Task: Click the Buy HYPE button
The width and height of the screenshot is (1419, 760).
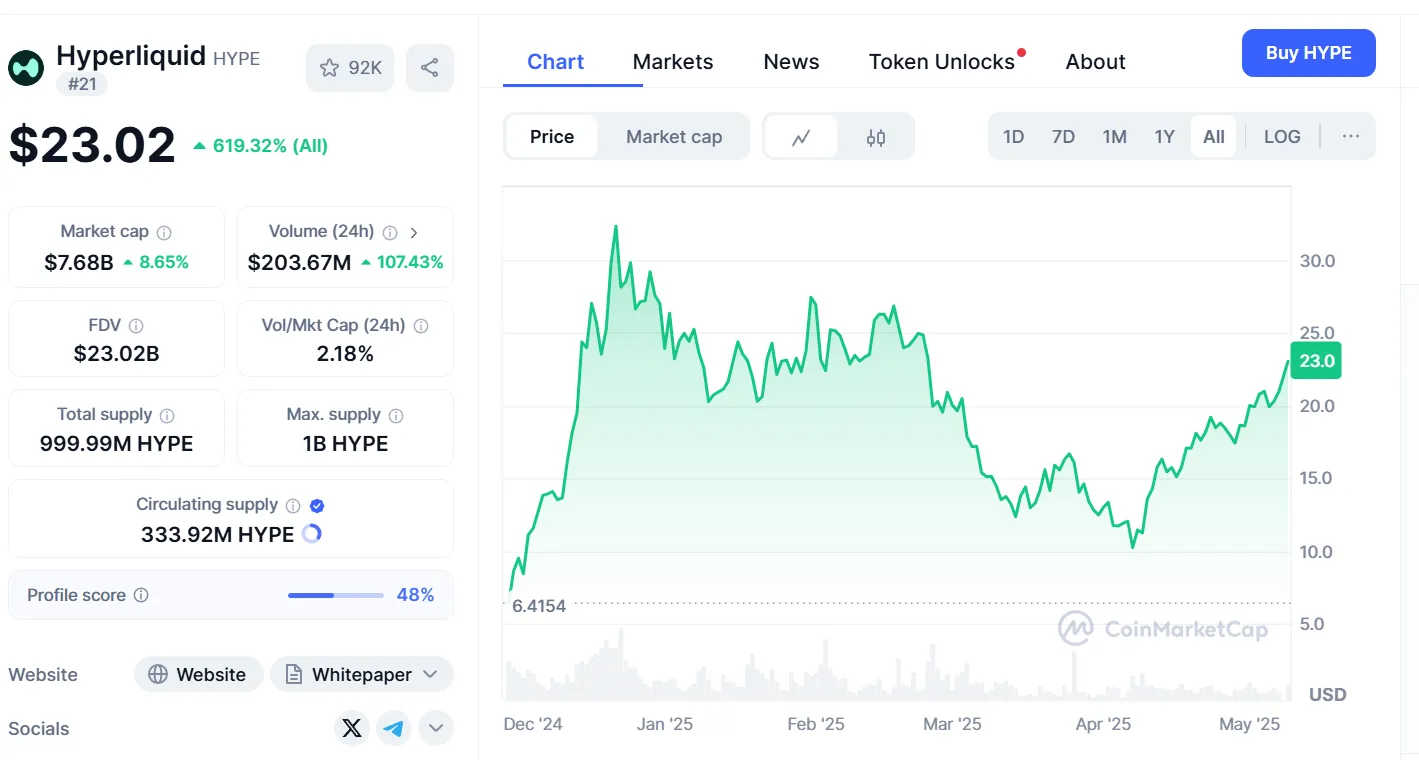Action: click(x=1309, y=53)
